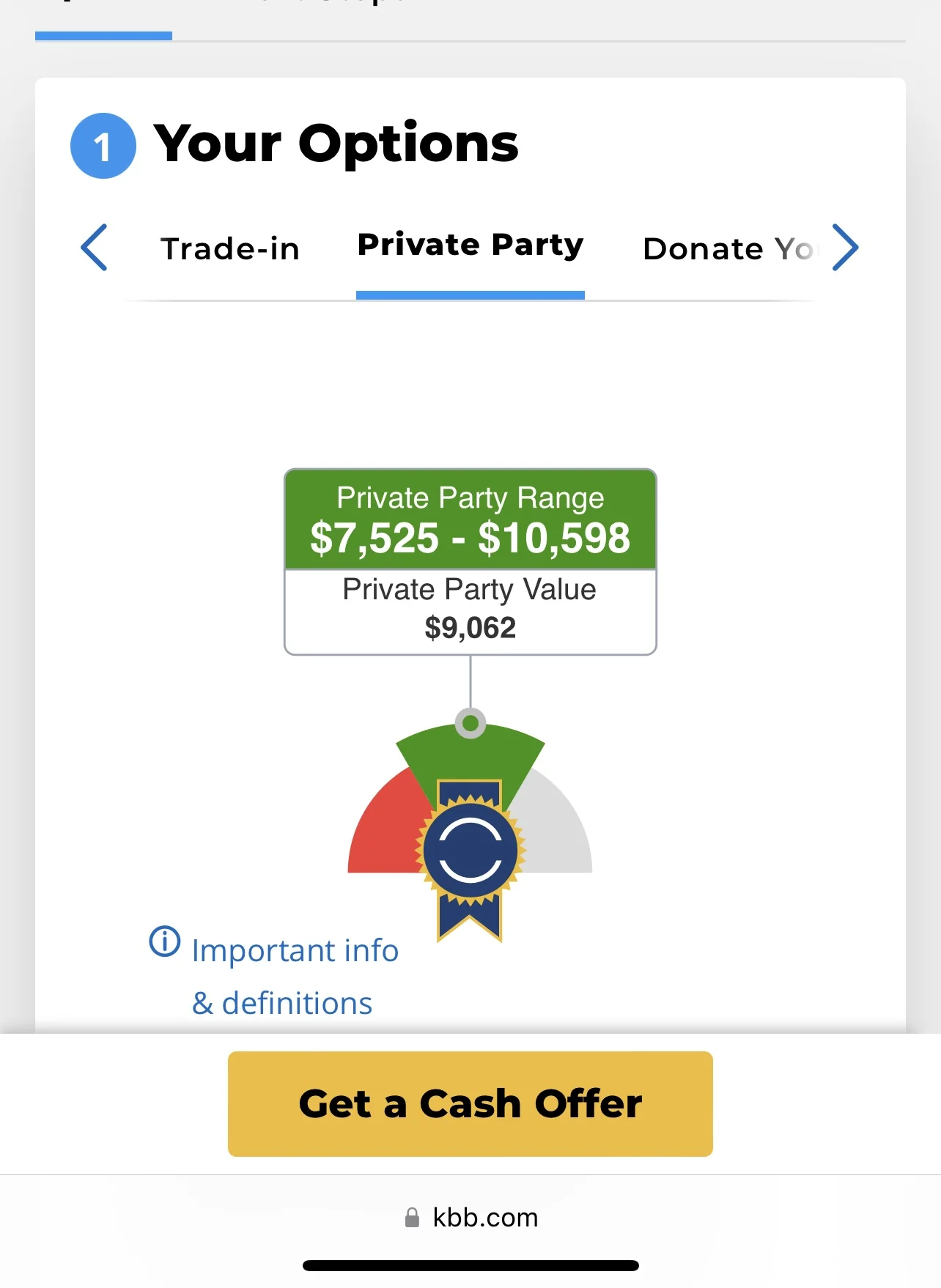Tap the blue step number 1 circle
Image resolution: width=941 pixels, height=1288 pixels.
tap(103, 146)
